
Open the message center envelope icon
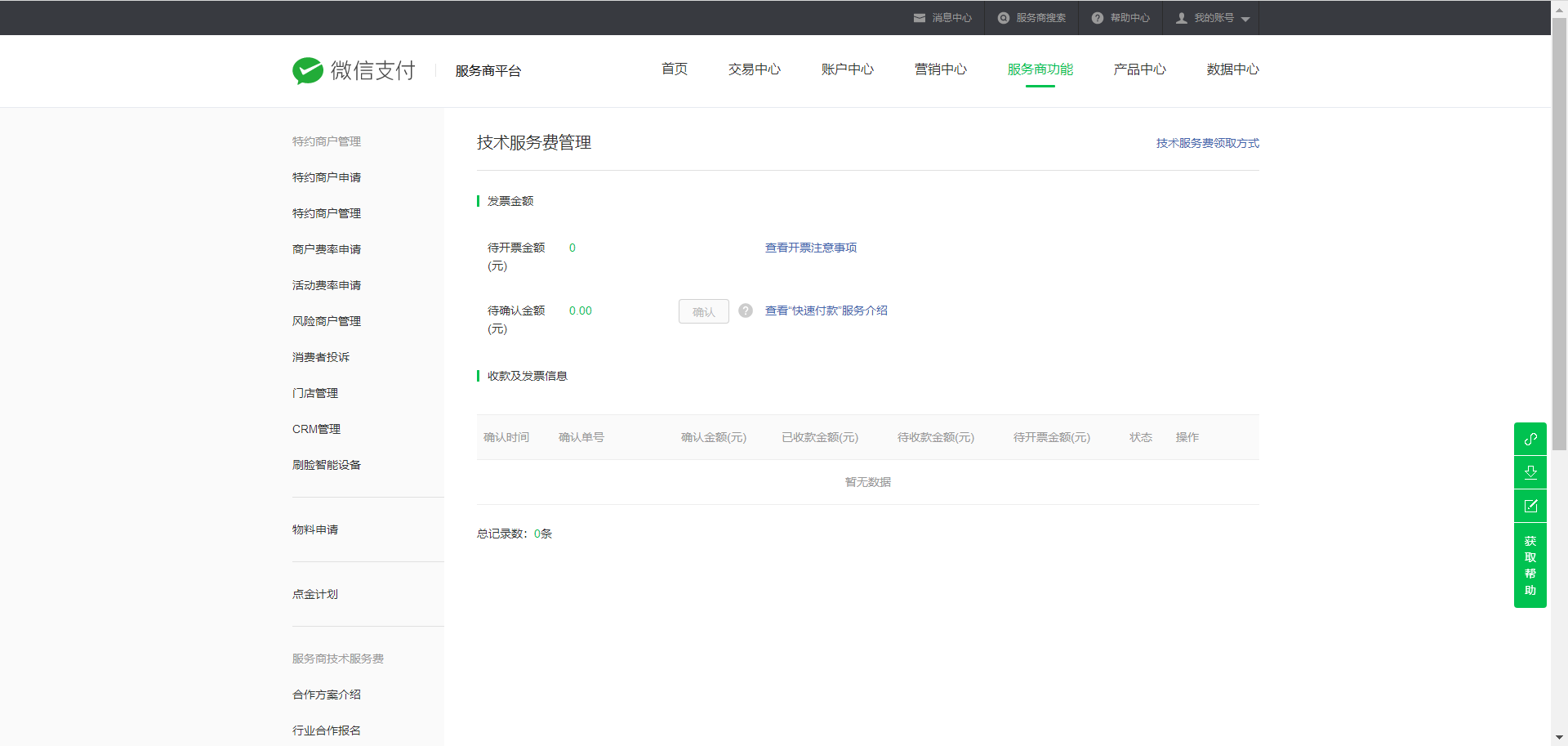click(x=920, y=18)
